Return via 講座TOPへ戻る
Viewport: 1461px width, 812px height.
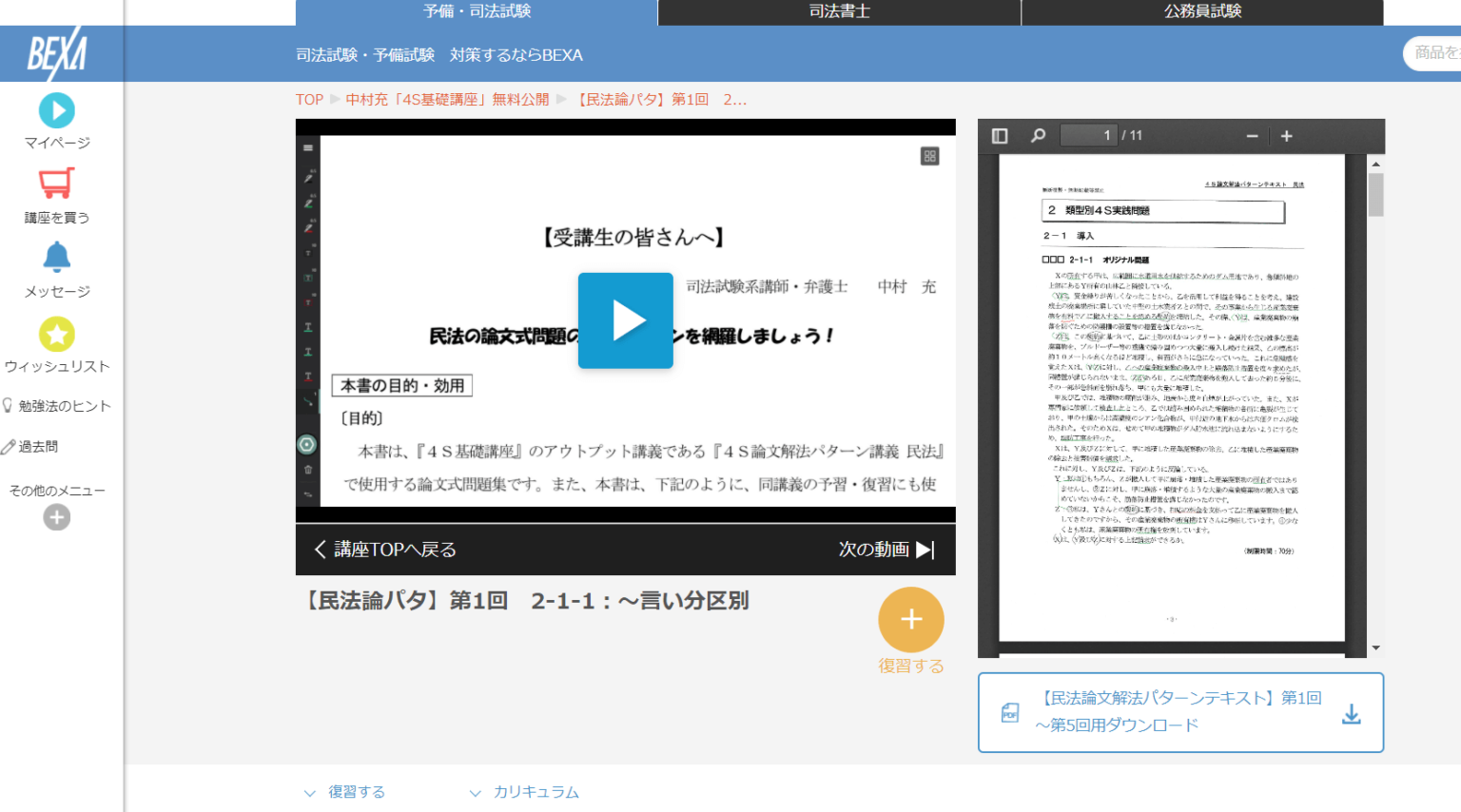coord(385,550)
